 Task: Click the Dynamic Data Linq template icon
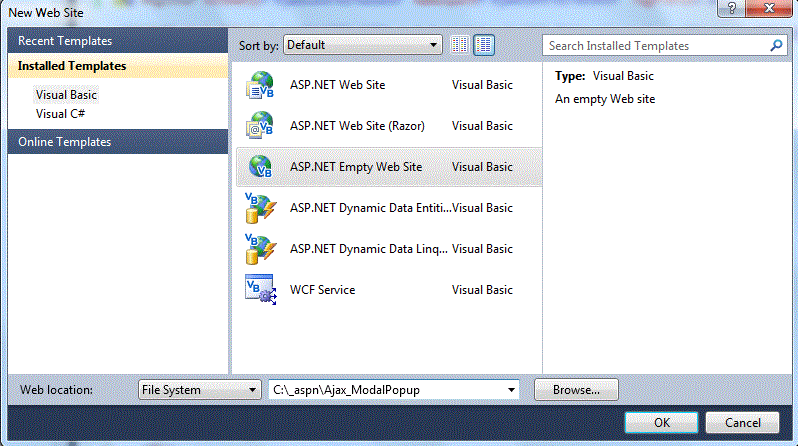(x=259, y=248)
